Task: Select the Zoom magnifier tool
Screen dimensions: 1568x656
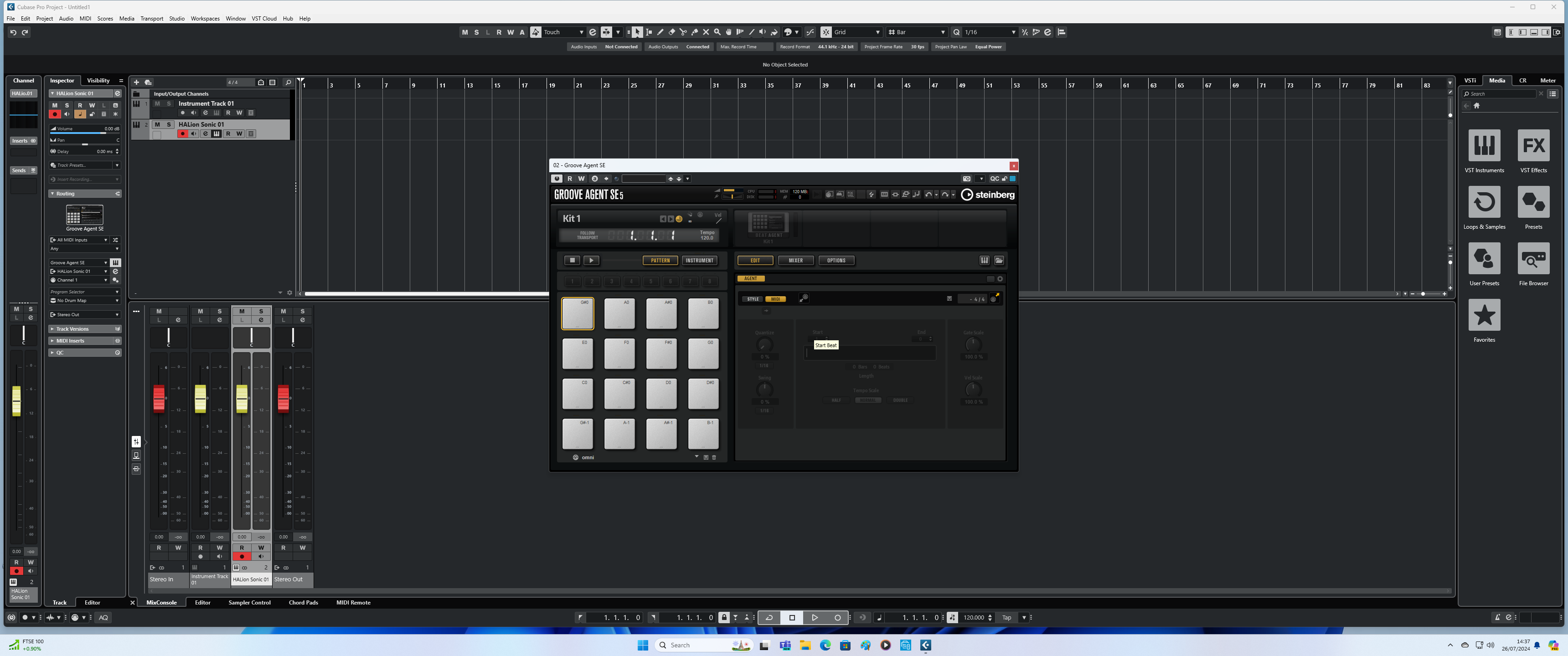Action: point(717,32)
